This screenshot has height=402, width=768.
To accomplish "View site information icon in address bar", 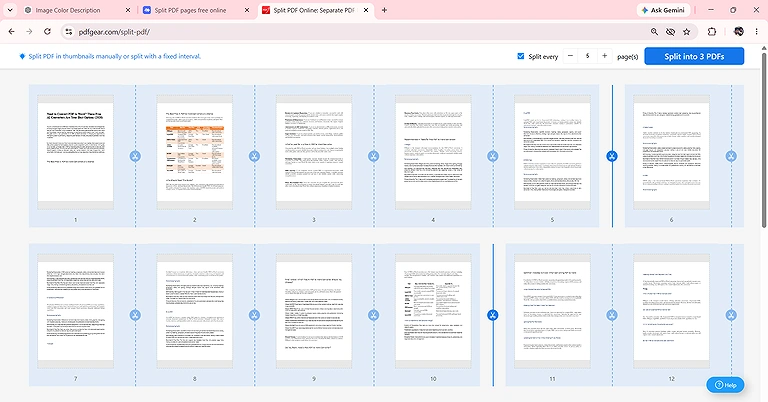I will click(69, 32).
